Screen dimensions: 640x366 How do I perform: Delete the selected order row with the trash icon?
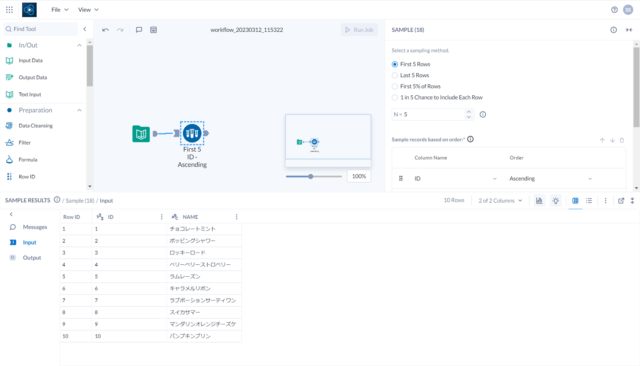click(x=622, y=140)
